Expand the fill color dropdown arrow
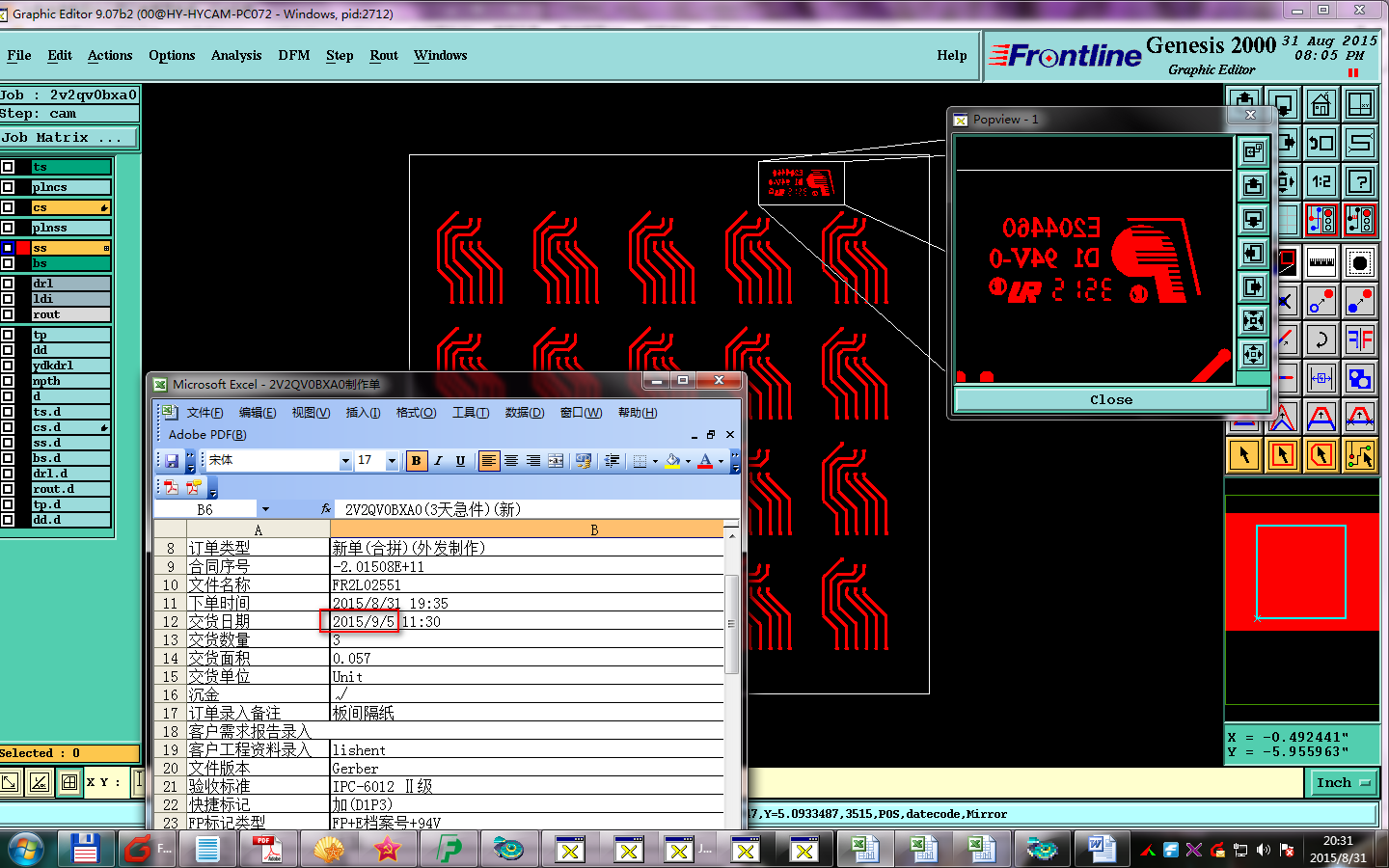This screenshot has width=1389, height=868. [688, 461]
